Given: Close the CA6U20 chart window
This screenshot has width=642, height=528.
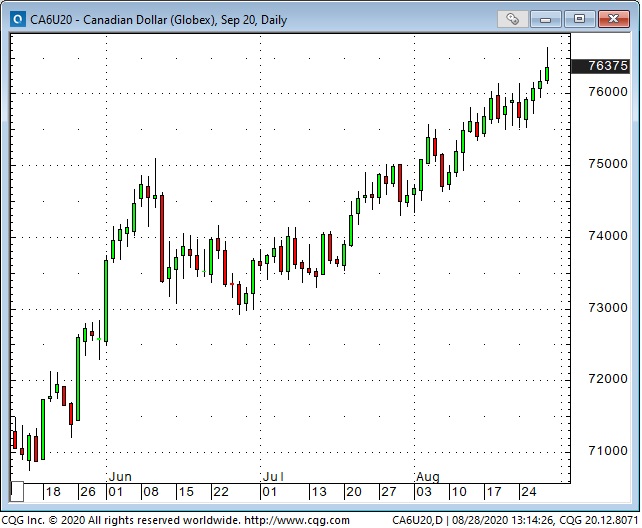Looking at the screenshot, I should (x=613, y=19).
